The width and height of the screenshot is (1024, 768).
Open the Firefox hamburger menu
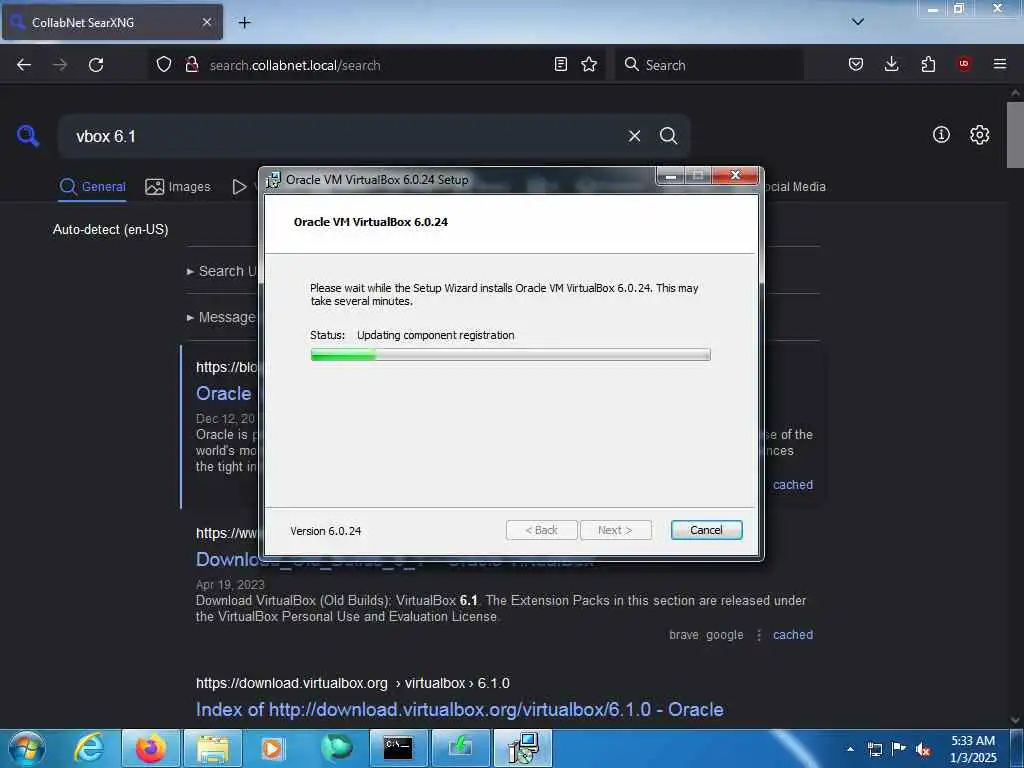coord(1000,64)
